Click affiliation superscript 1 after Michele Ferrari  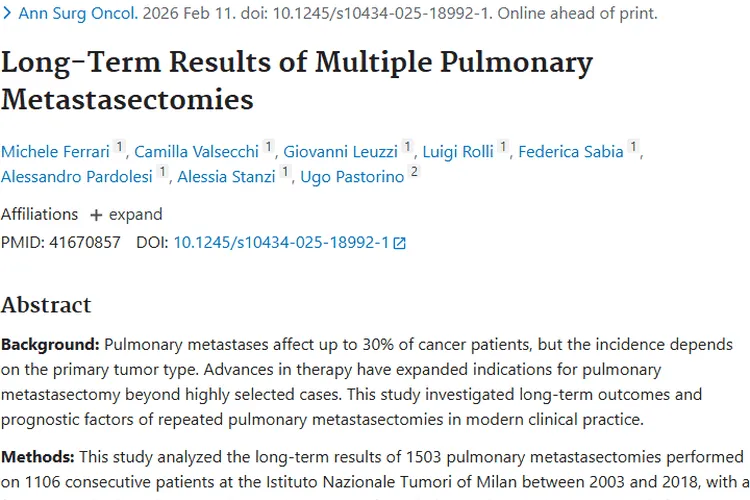[x=120, y=147]
